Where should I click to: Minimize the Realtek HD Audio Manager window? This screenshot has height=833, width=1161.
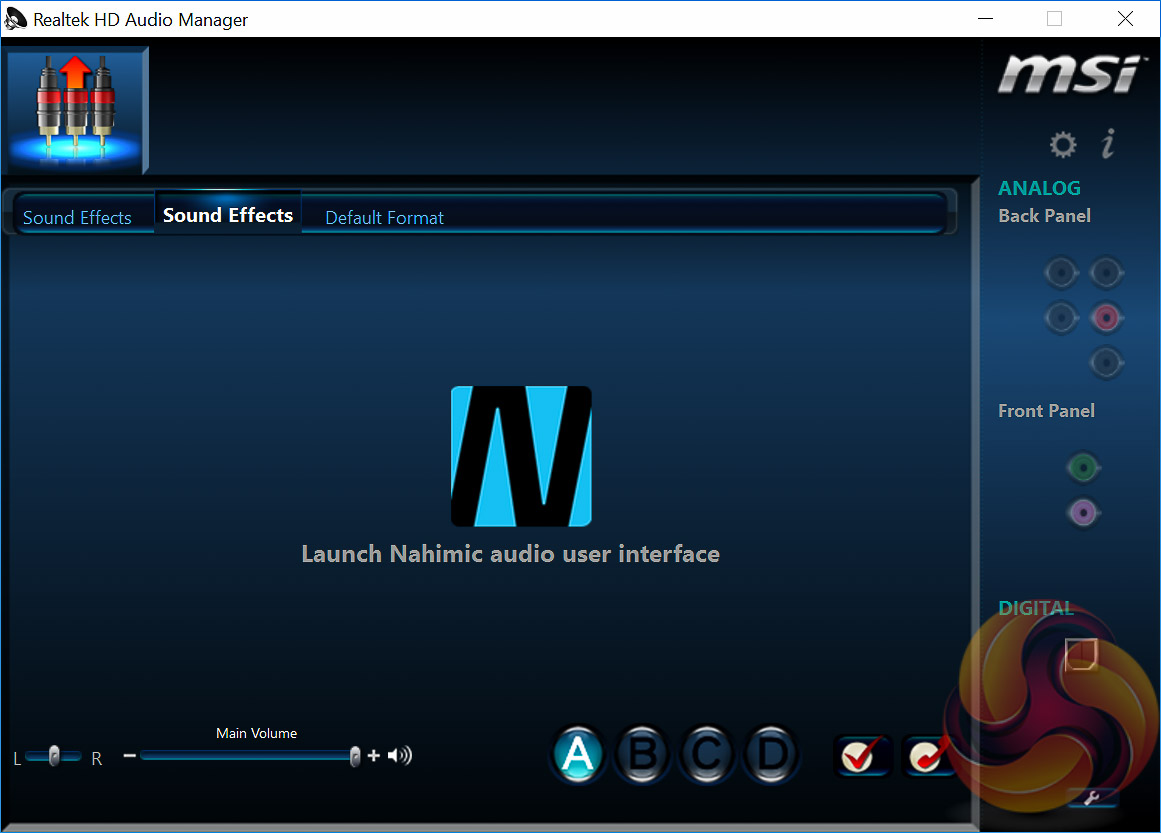point(985,19)
